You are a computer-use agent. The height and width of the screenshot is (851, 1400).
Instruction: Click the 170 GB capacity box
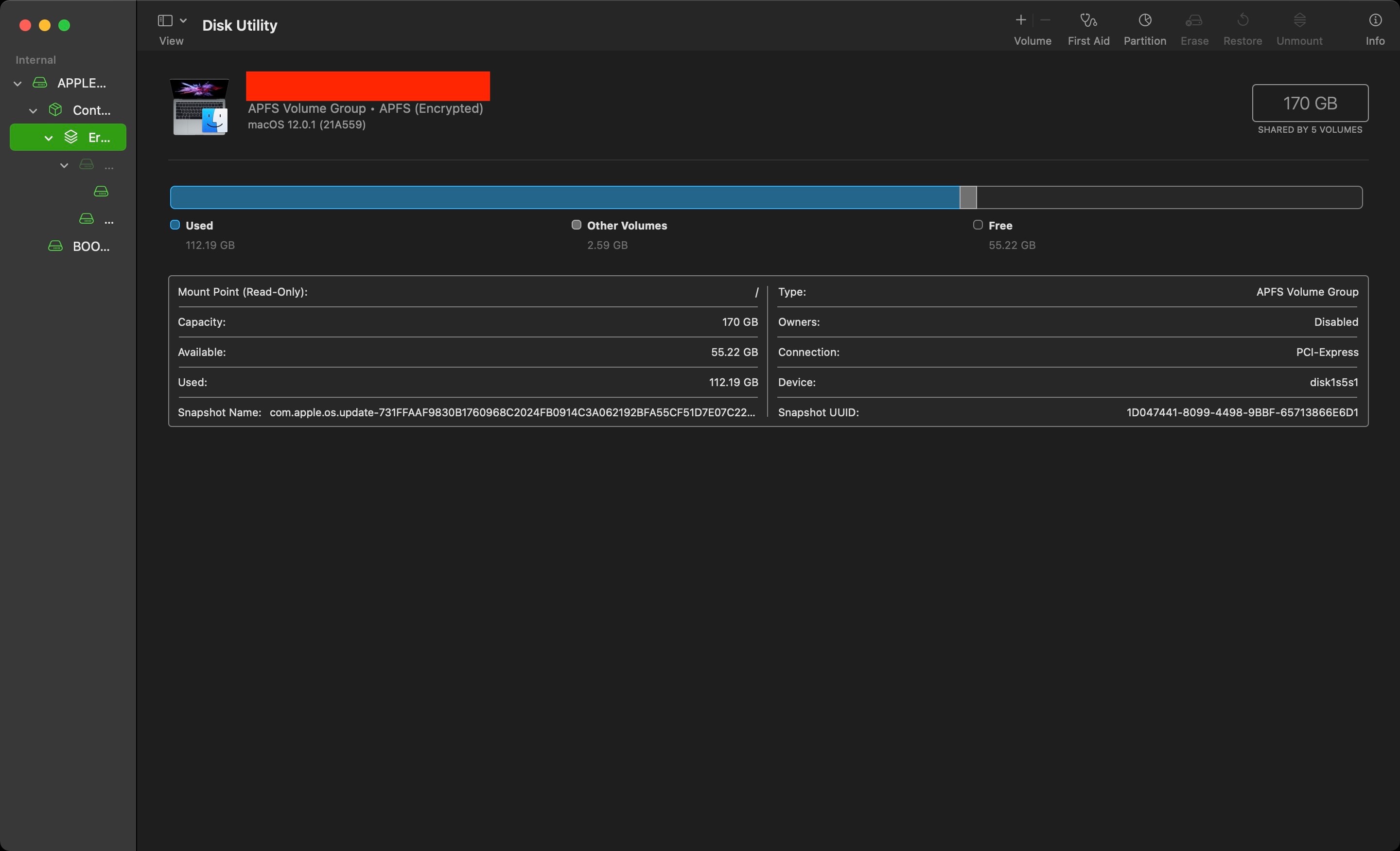pyautogui.click(x=1310, y=103)
